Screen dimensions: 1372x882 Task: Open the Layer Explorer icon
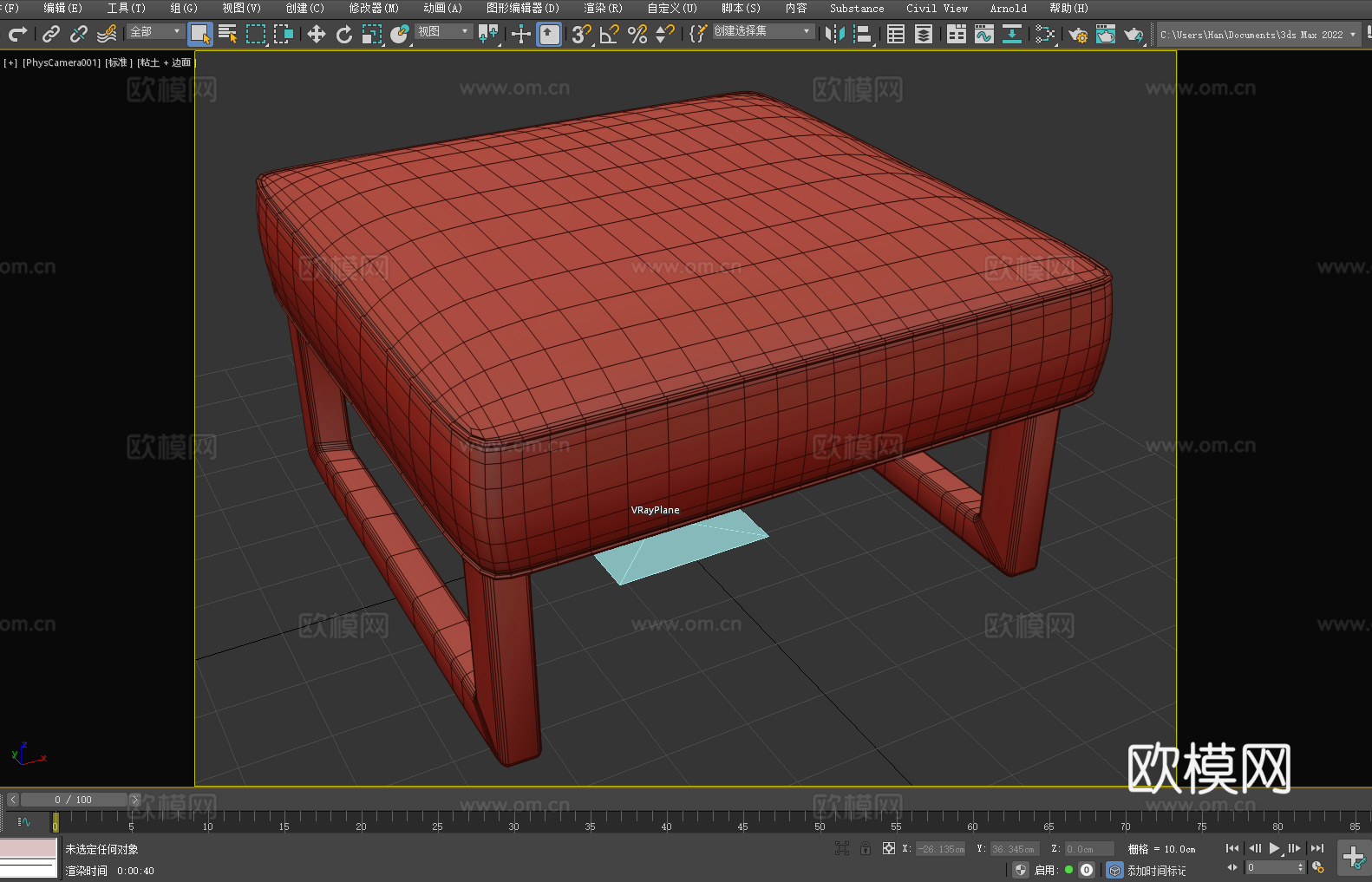tap(924, 34)
